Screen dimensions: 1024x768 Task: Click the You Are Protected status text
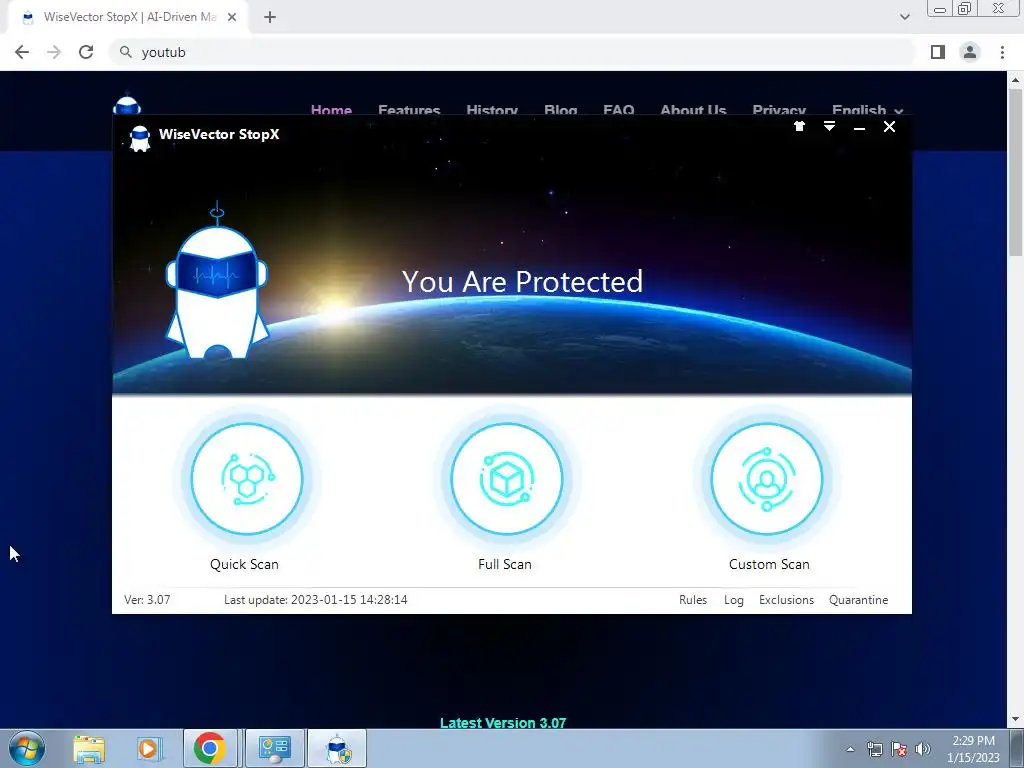click(x=522, y=281)
